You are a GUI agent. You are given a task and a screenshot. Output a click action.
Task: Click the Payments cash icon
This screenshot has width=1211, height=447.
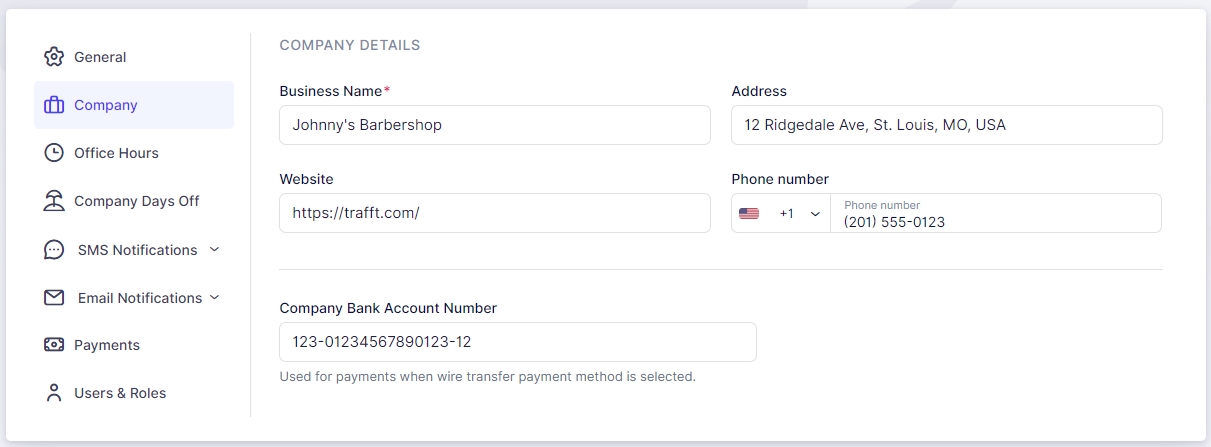(54, 345)
